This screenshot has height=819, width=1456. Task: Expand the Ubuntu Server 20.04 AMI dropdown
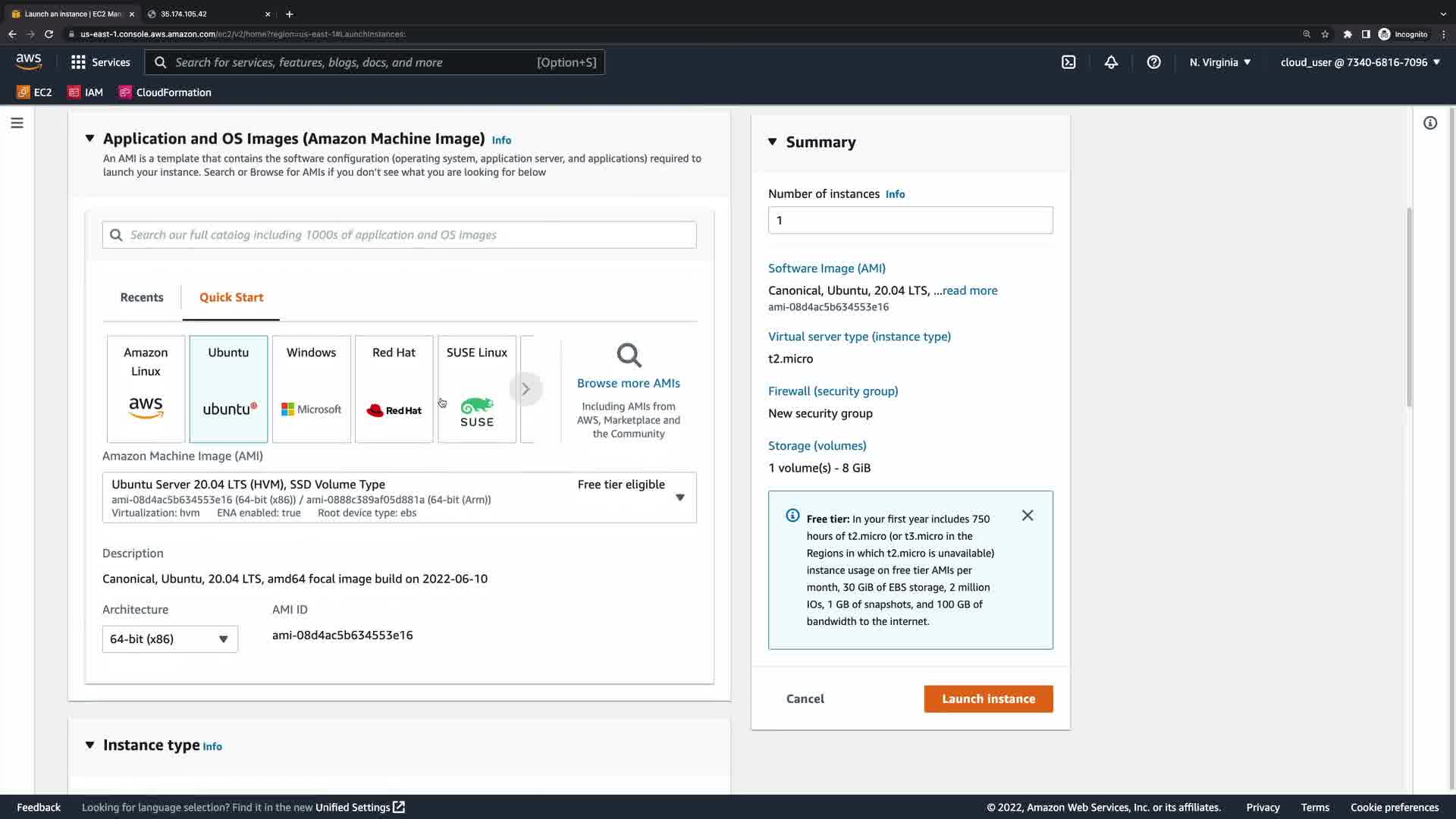pyautogui.click(x=679, y=497)
